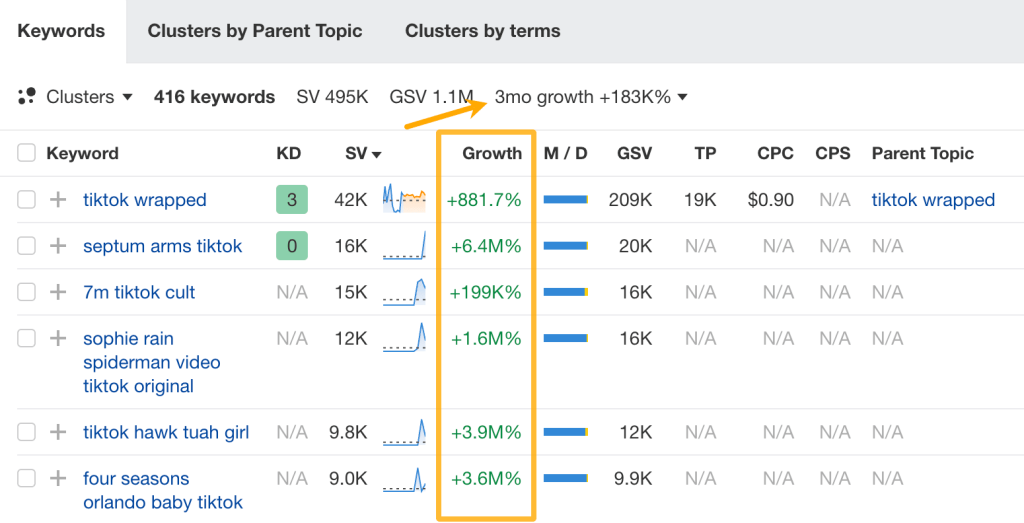Tick the checkbox for tiktok wrapped
Viewport: 1024px width, 523px height.
[26, 200]
